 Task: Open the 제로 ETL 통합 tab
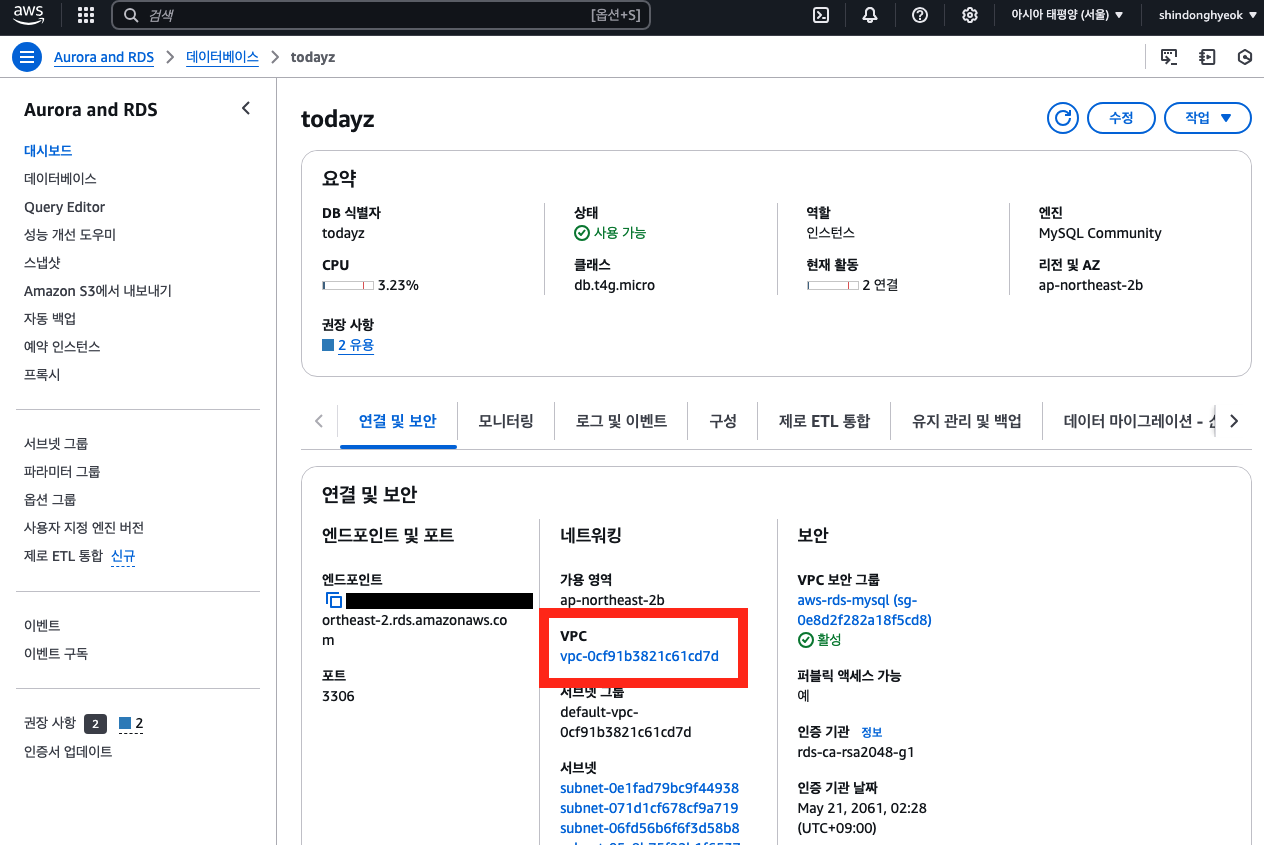[824, 421]
